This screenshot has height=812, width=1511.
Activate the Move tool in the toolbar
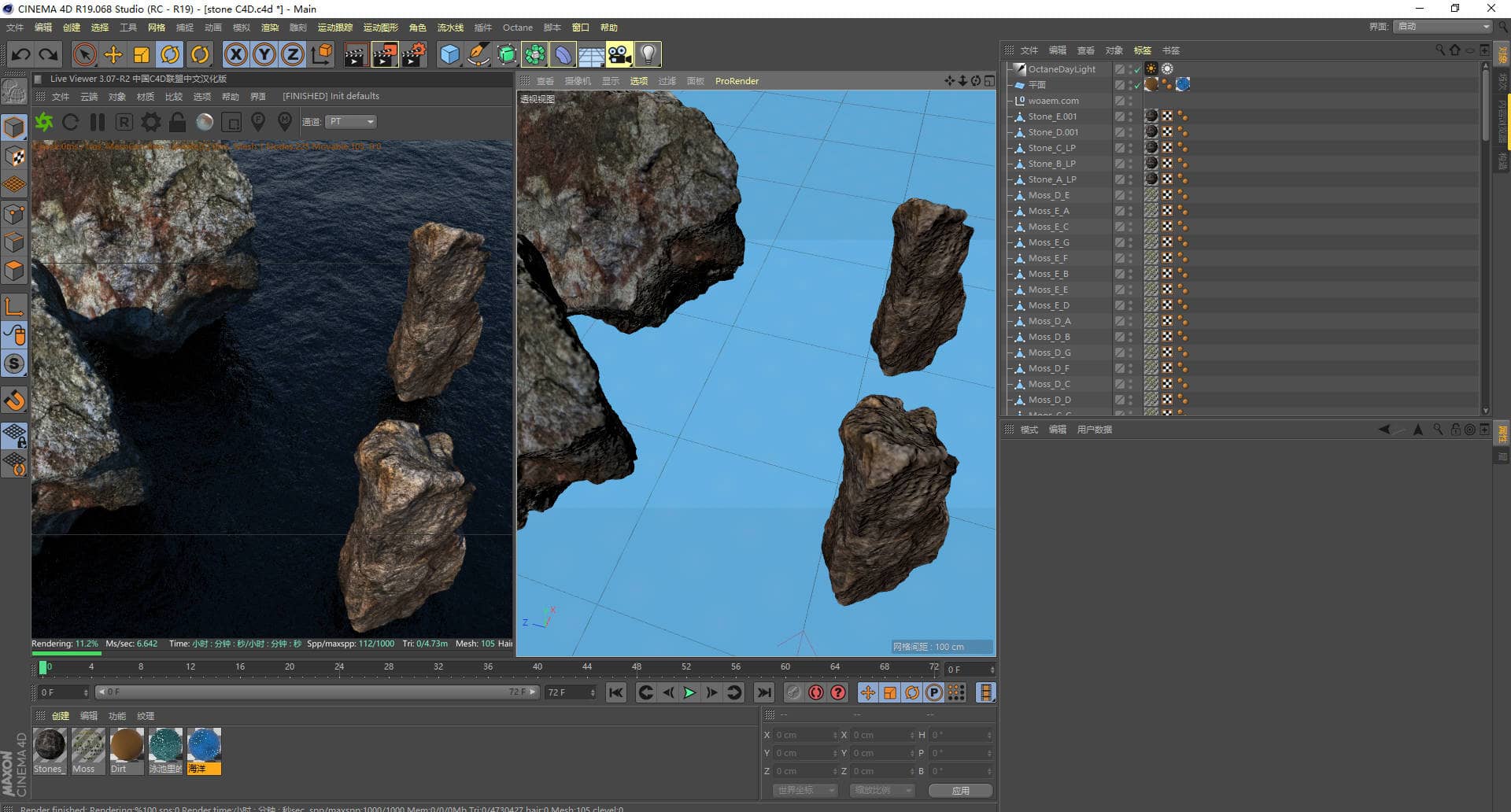[x=113, y=54]
